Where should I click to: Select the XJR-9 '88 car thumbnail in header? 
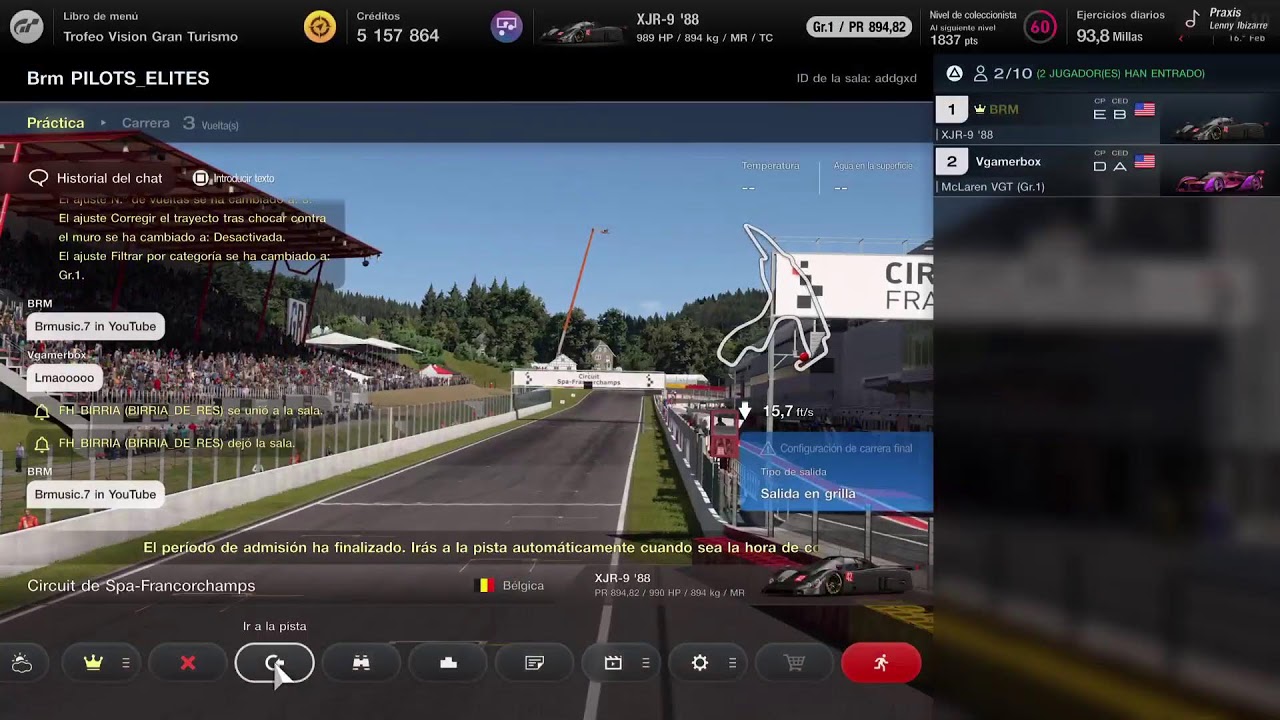582,31
